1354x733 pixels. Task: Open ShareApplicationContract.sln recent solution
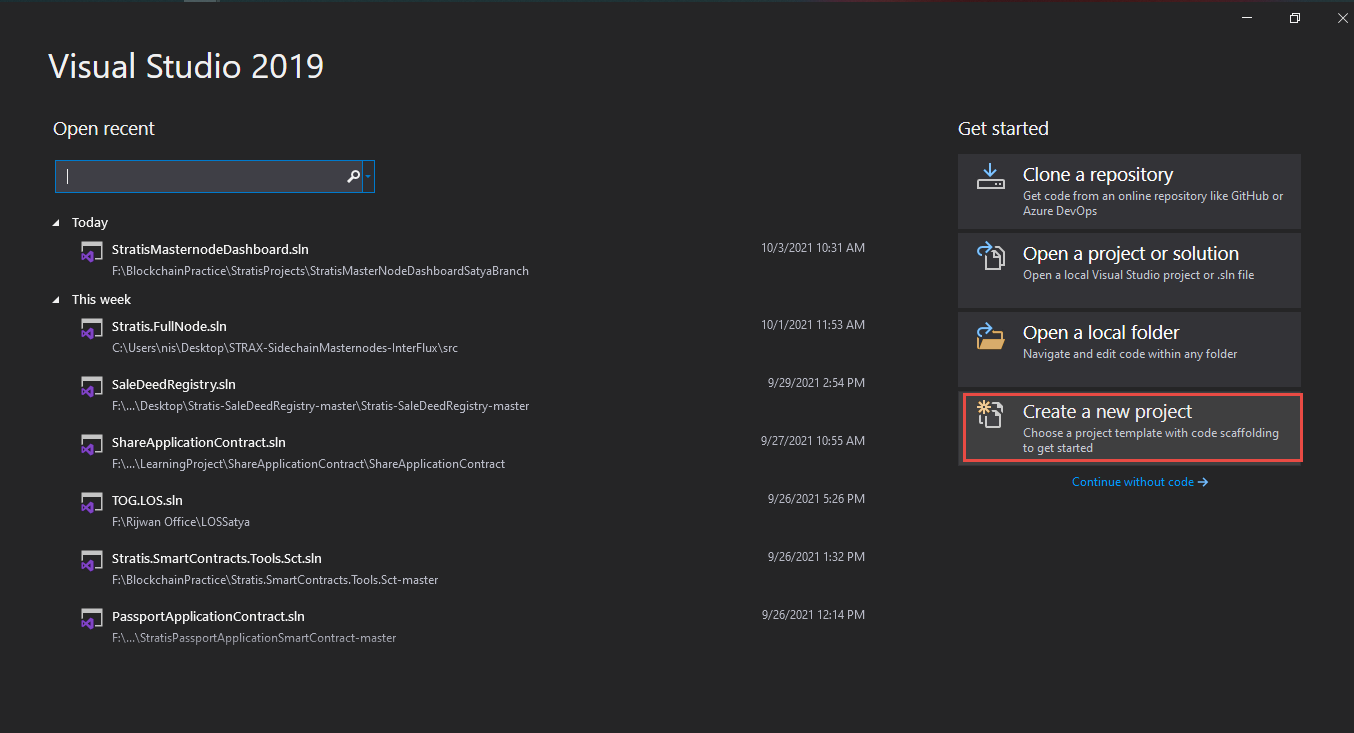pyautogui.click(x=199, y=443)
